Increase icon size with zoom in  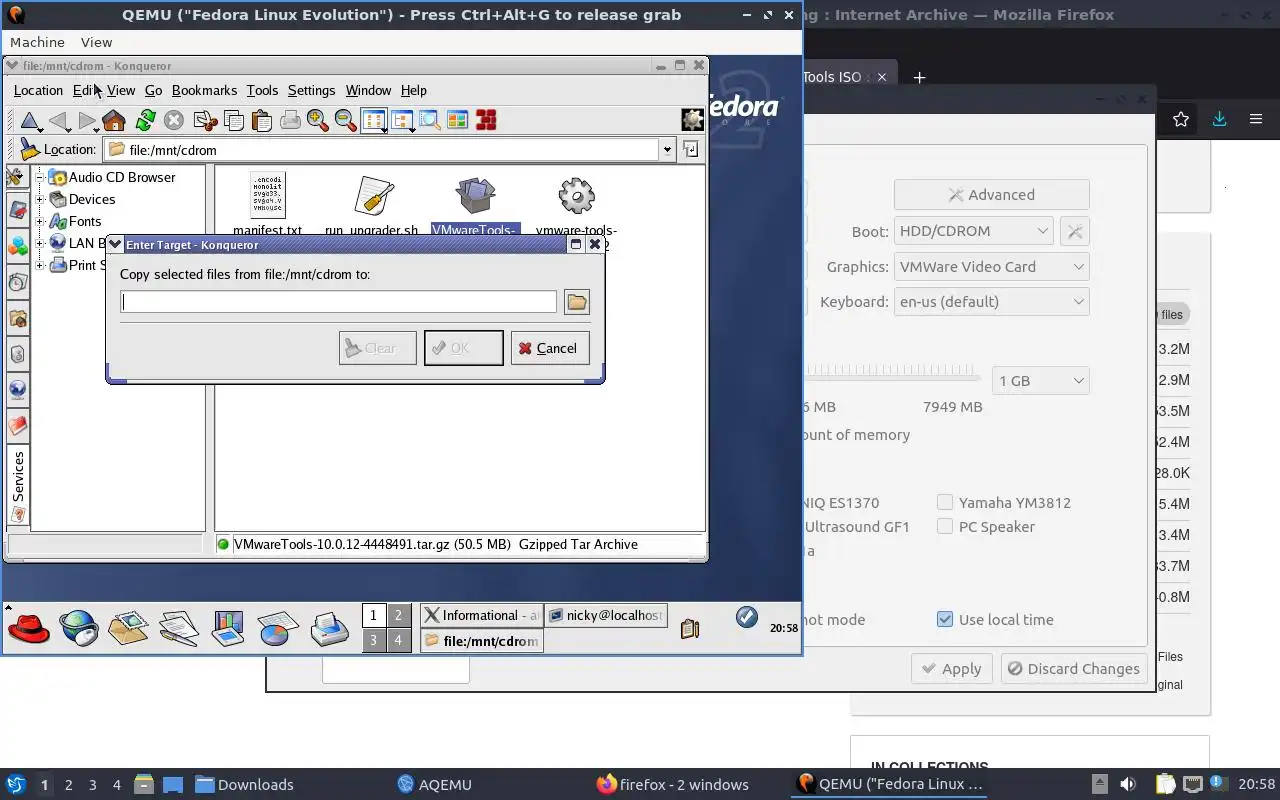pyautogui.click(x=318, y=121)
